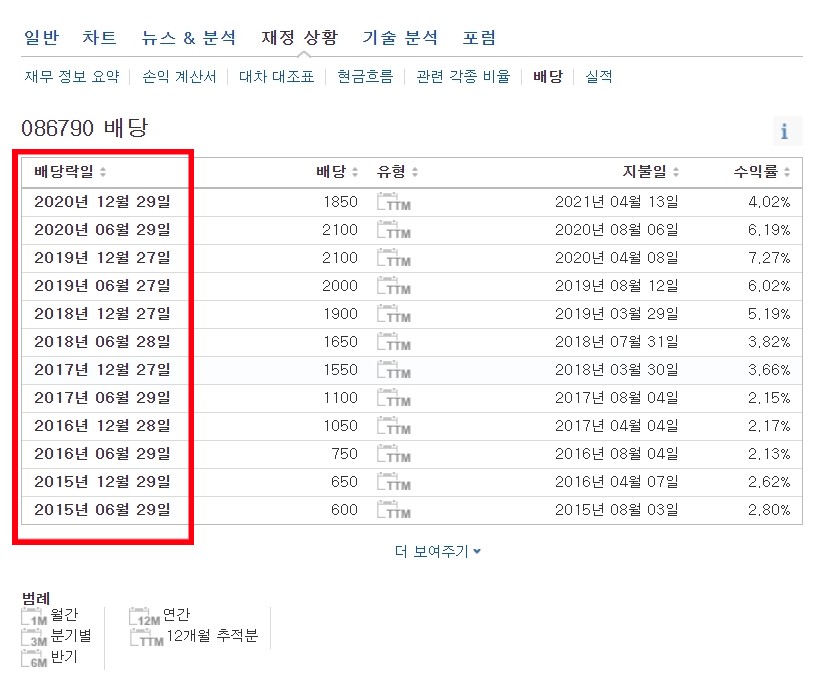Open the 손익 계산서 section
Screen dimensions: 817x677
[x=177, y=76]
